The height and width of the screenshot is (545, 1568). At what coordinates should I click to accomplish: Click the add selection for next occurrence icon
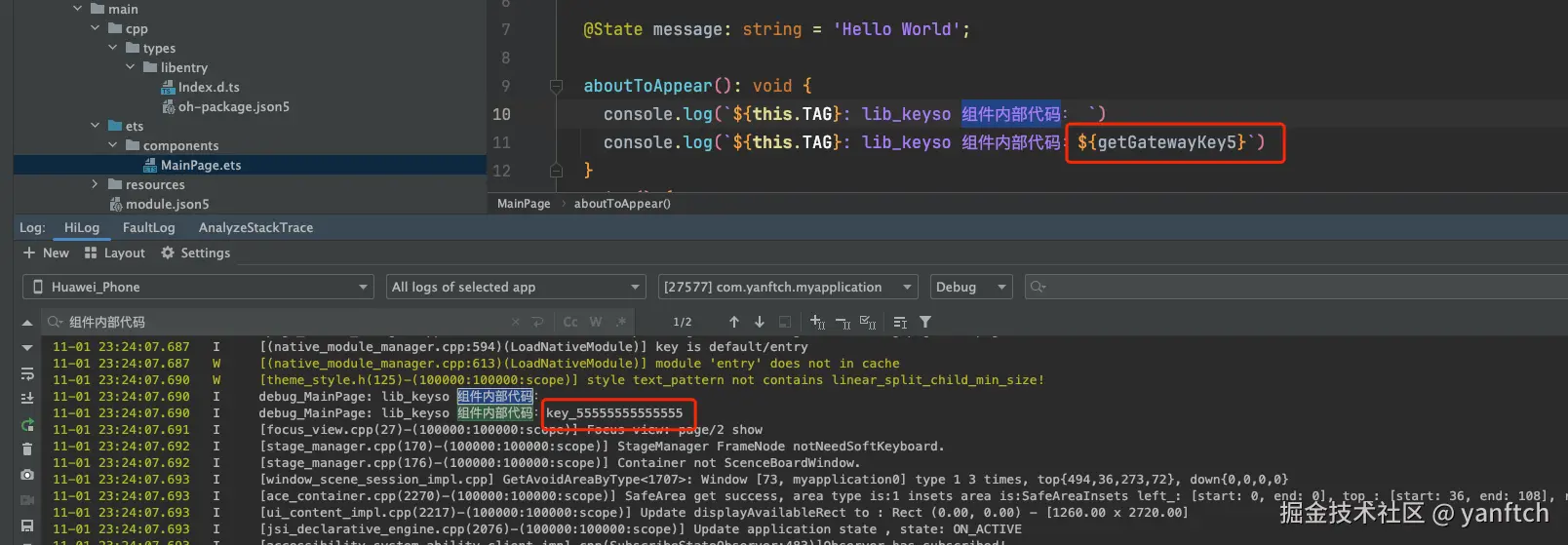(x=817, y=322)
